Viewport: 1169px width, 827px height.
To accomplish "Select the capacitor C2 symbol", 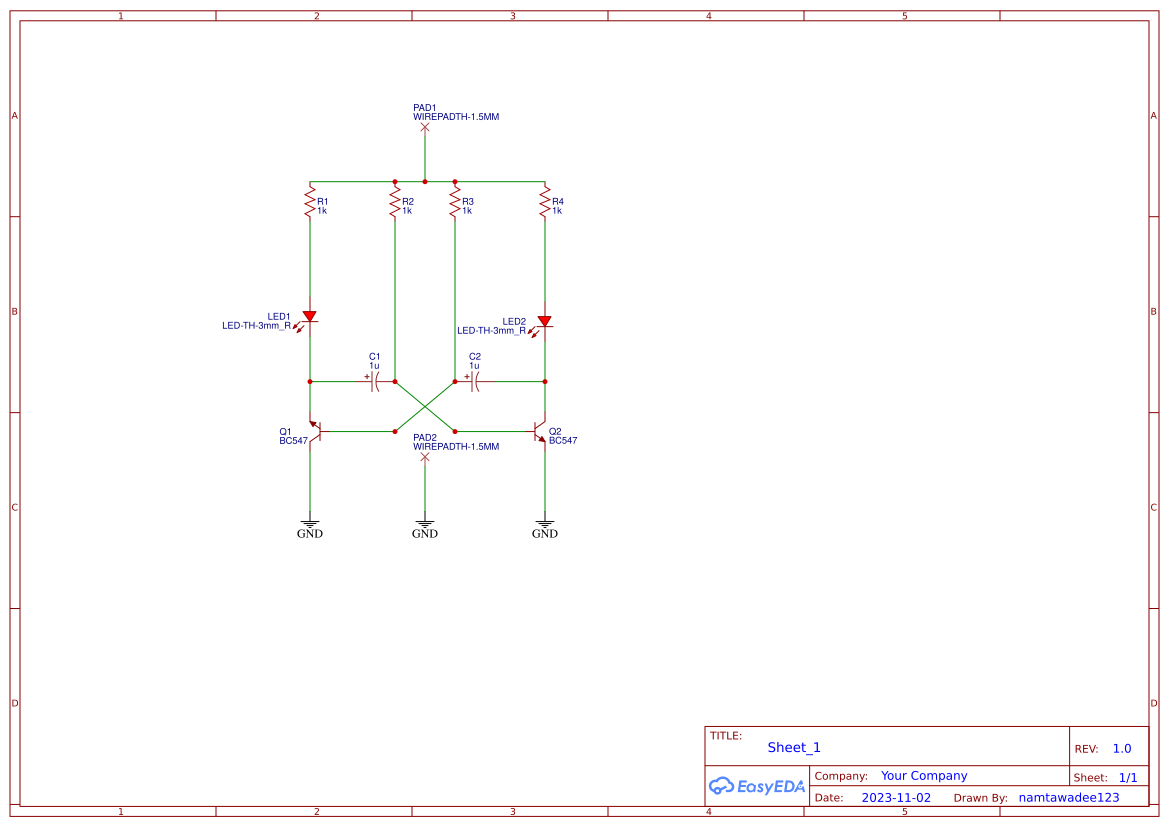I will point(473,380).
